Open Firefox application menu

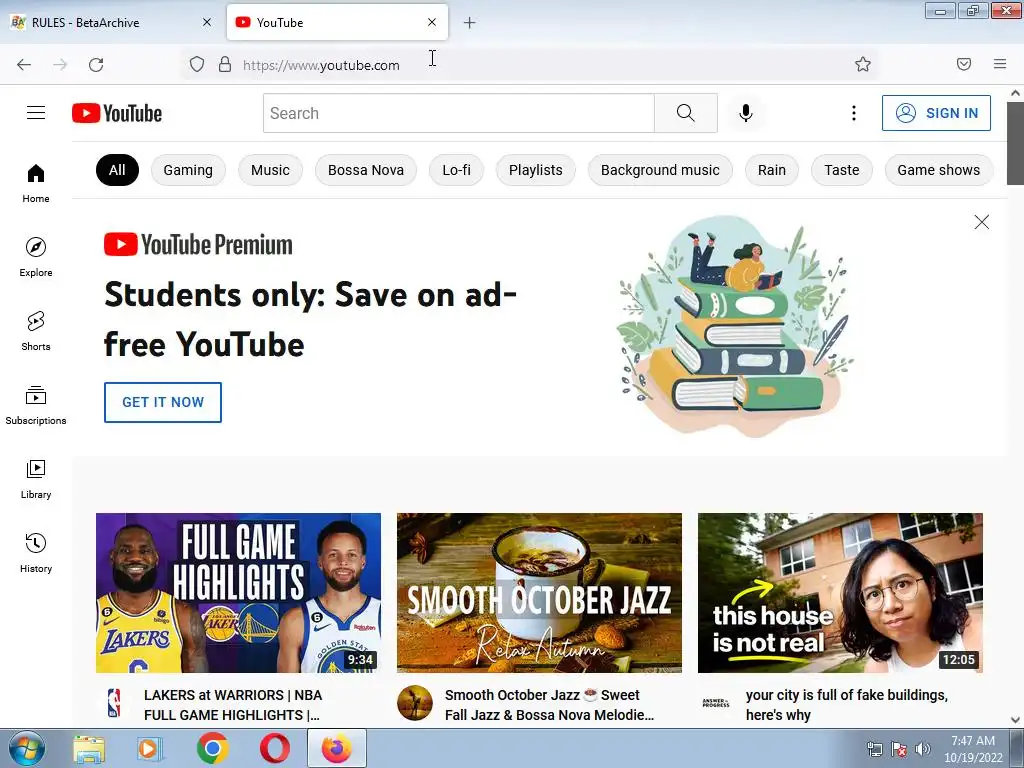coord(1000,64)
